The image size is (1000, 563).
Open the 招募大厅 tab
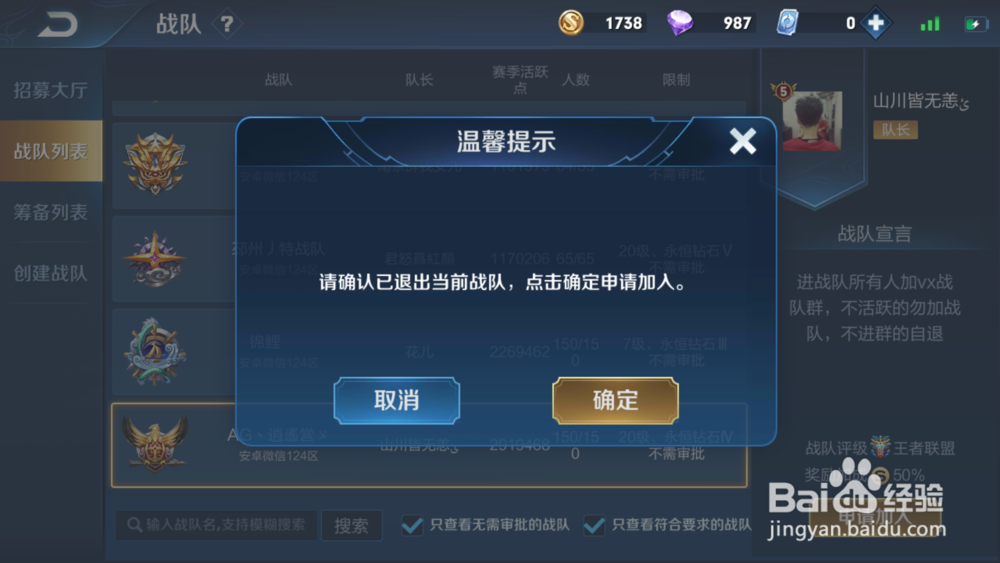[x=51, y=91]
